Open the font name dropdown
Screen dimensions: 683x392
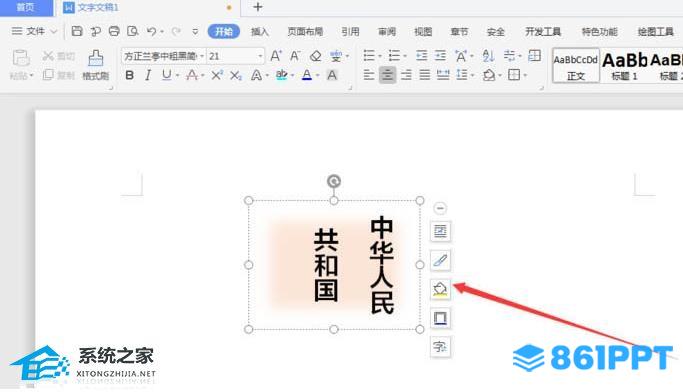pos(202,56)
